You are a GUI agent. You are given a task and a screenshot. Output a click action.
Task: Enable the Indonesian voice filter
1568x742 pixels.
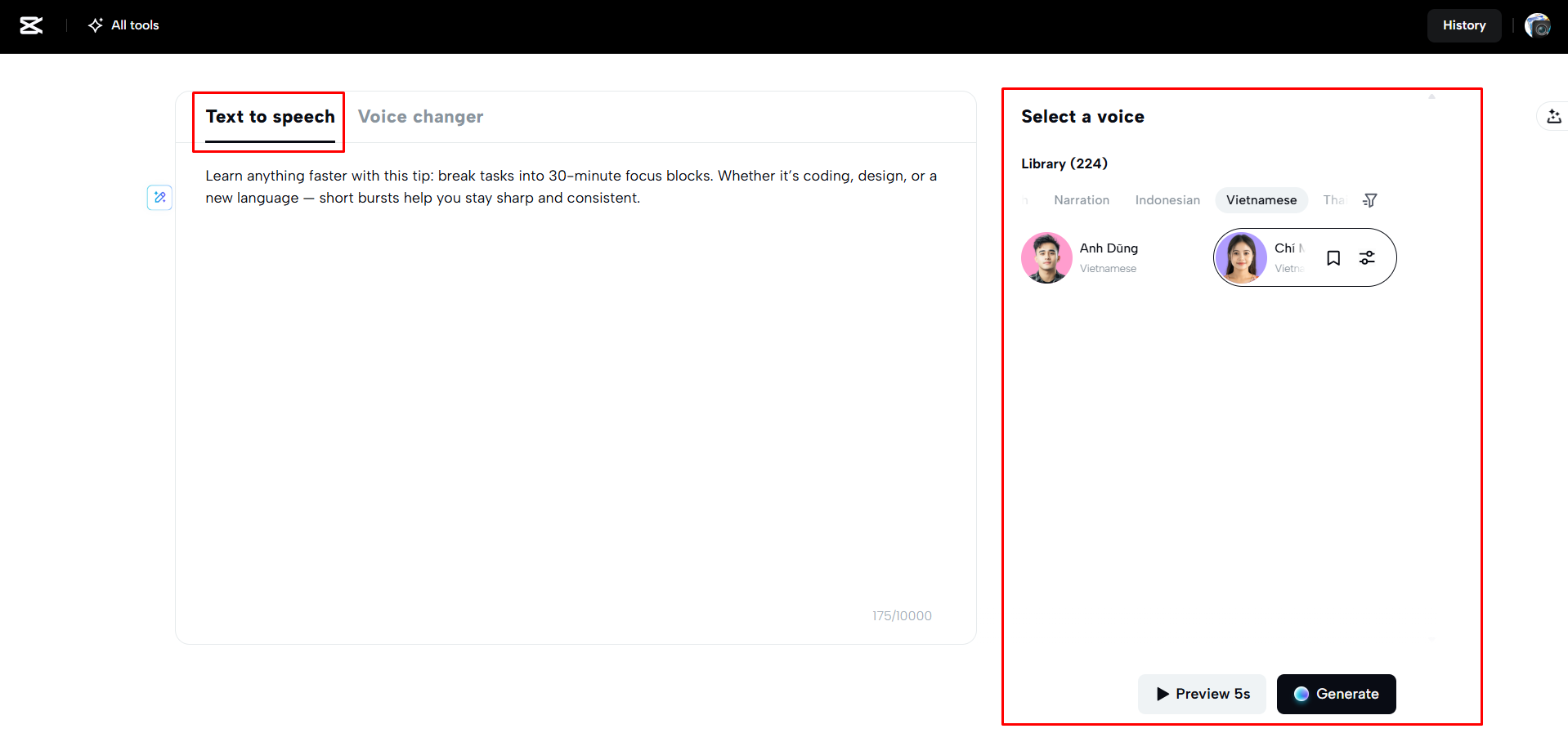tap(1167, 200)
